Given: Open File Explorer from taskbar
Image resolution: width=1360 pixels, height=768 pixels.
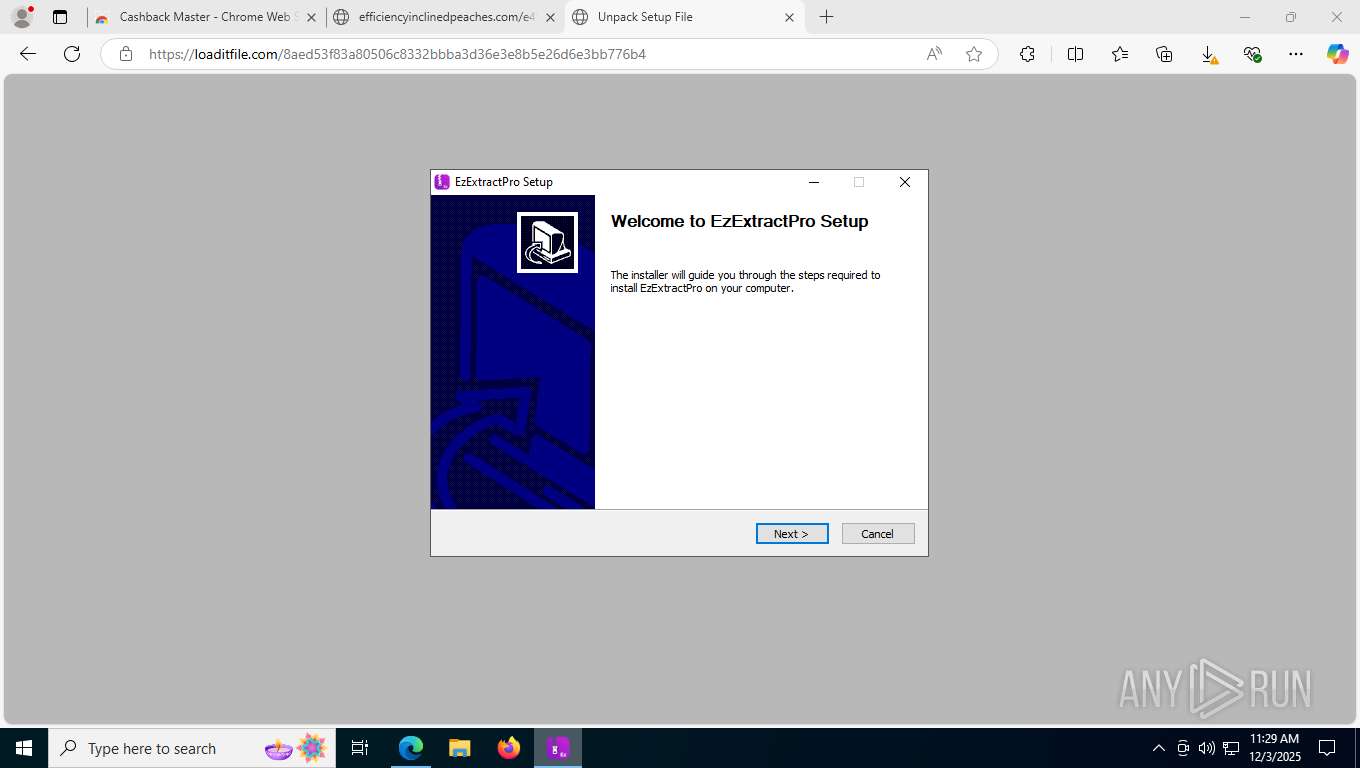Looking at the screenshot, I should [459, 748].
